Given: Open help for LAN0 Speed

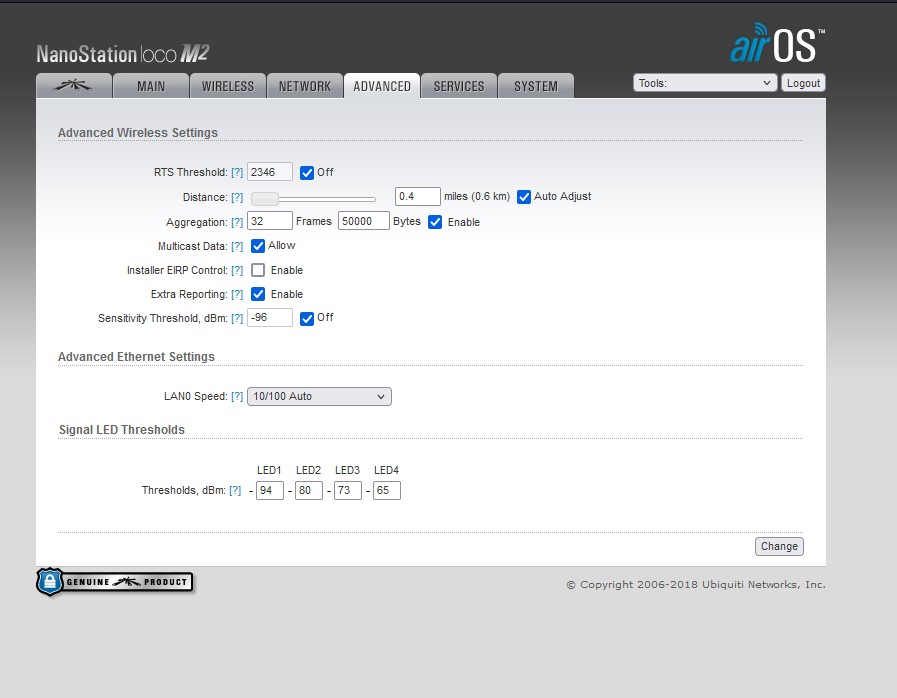Looking at the screenshot, I should (237, 396).
